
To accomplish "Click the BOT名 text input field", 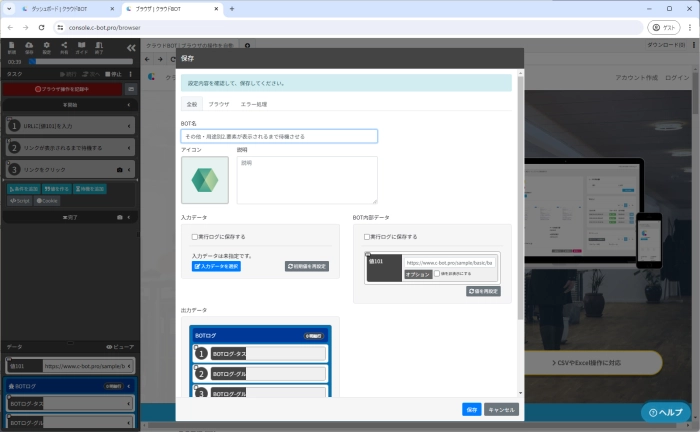I will [279, 136].
